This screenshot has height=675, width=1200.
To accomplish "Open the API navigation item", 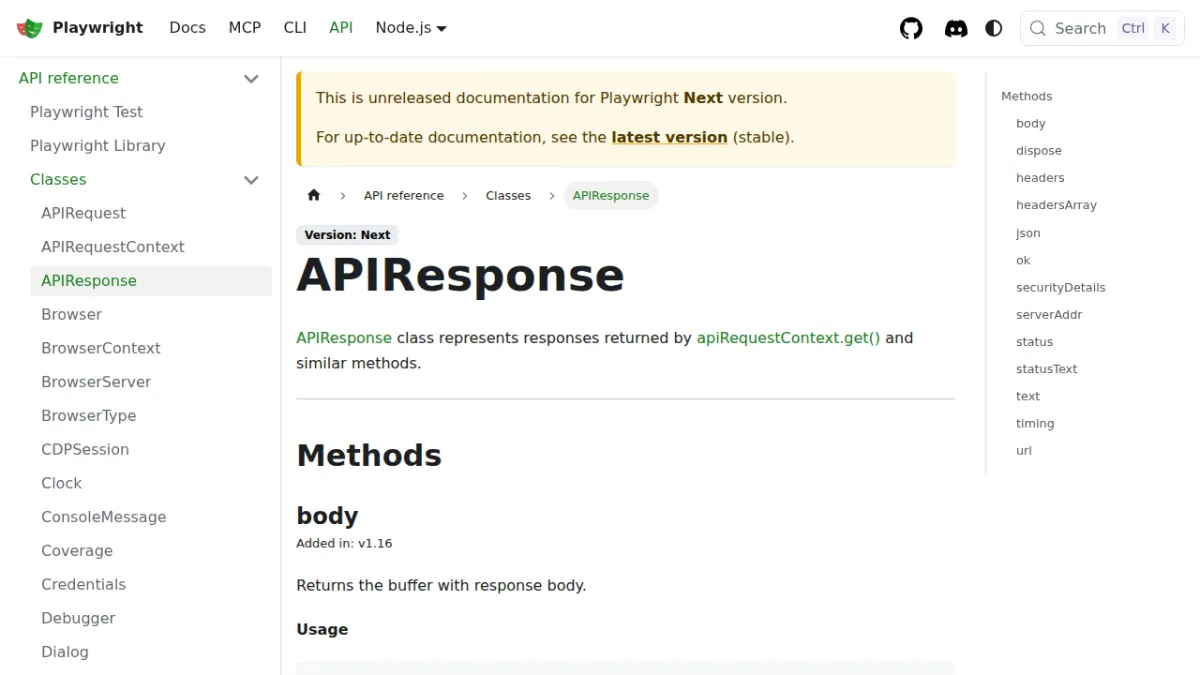I will coord(341,28).
